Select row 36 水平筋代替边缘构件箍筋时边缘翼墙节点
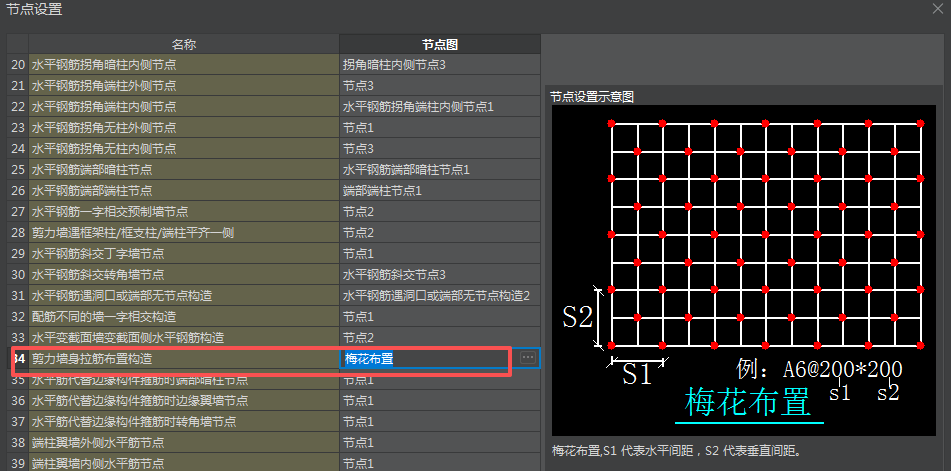This screenshot has height=471, width=951. coord(184,401)
